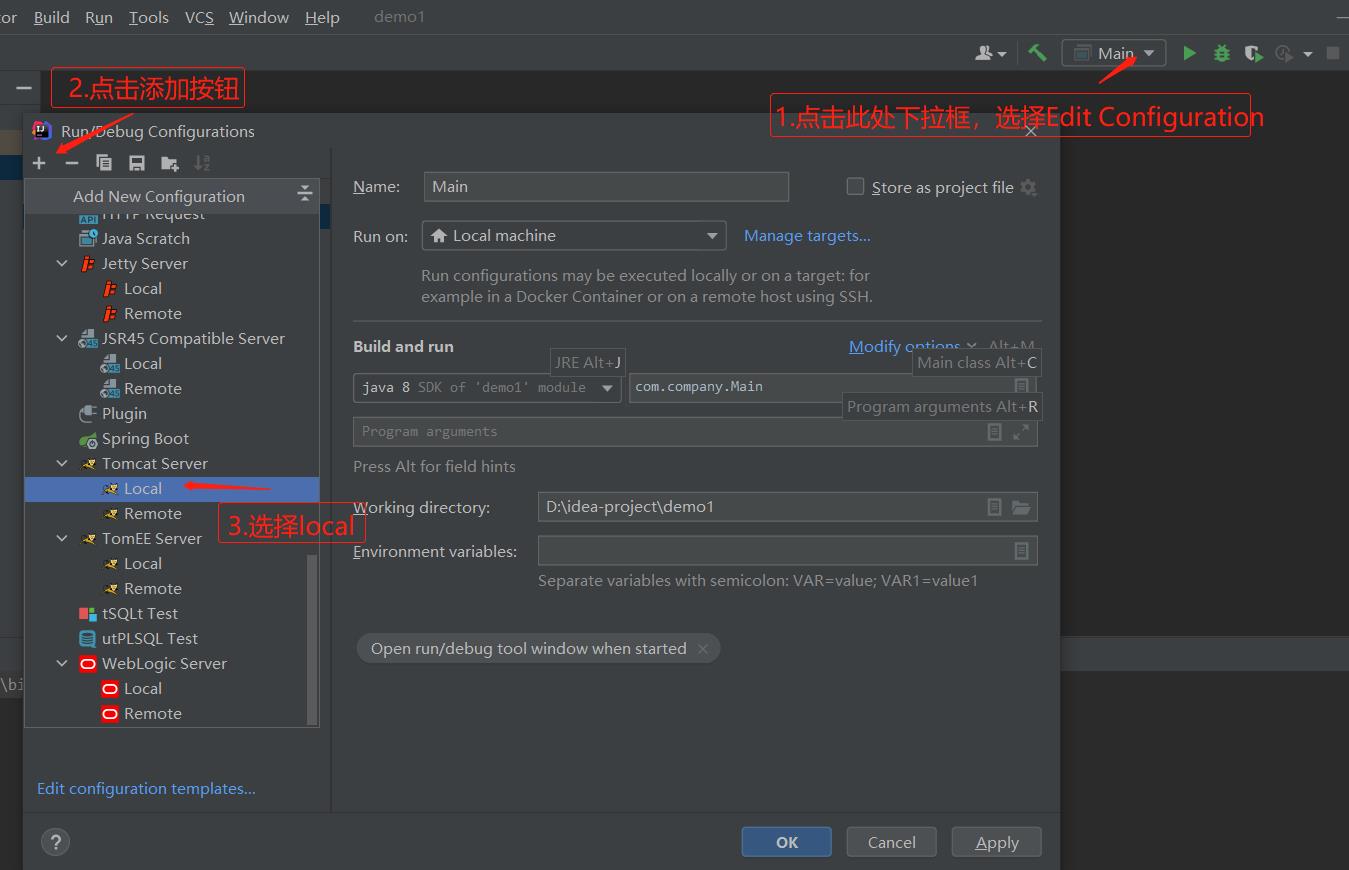Click the remove configuration minus icon
The height and width of the screenshot is (870, 1349).
click(x=71, y=163)
